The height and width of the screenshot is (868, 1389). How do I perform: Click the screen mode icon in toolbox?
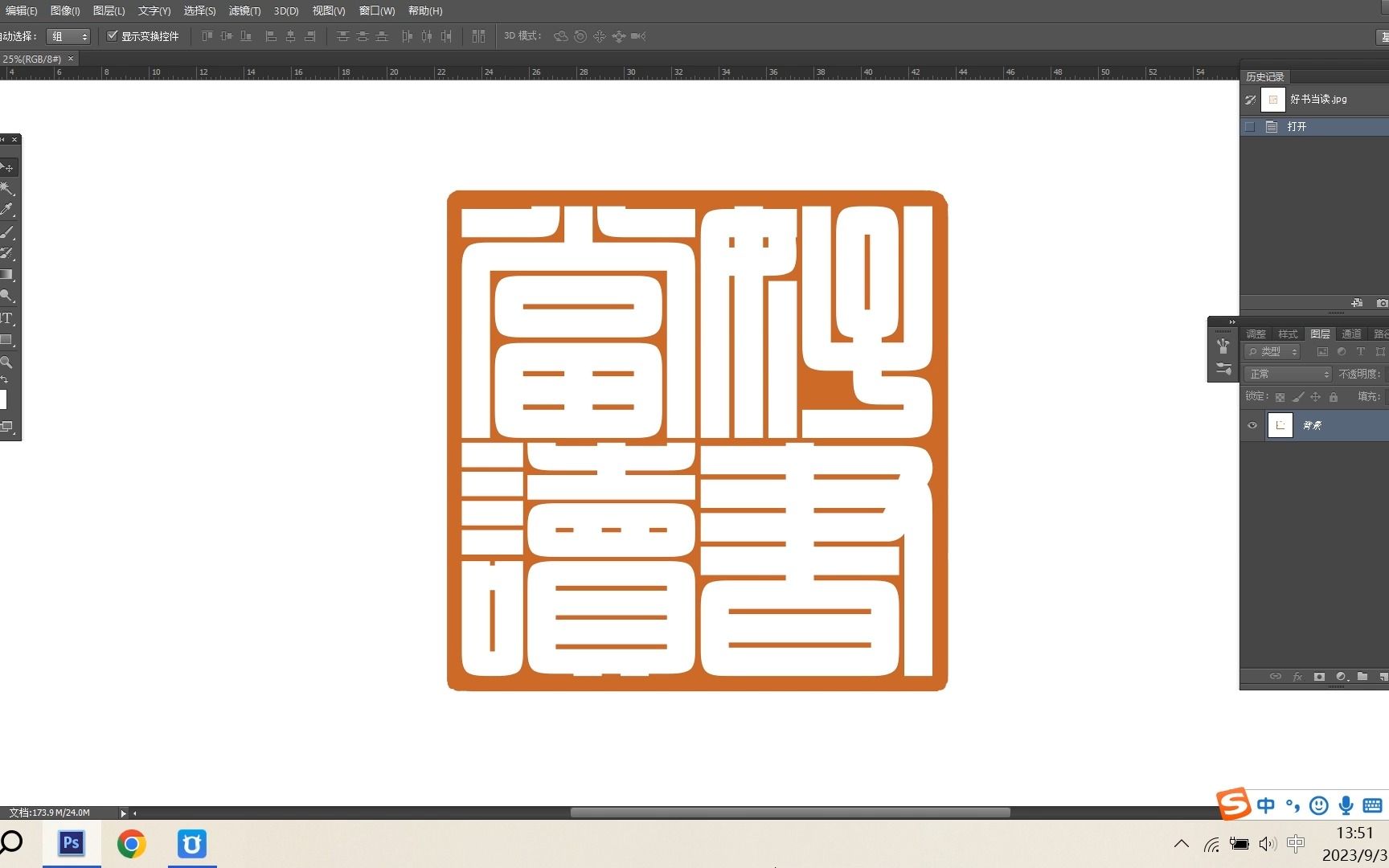6,427
